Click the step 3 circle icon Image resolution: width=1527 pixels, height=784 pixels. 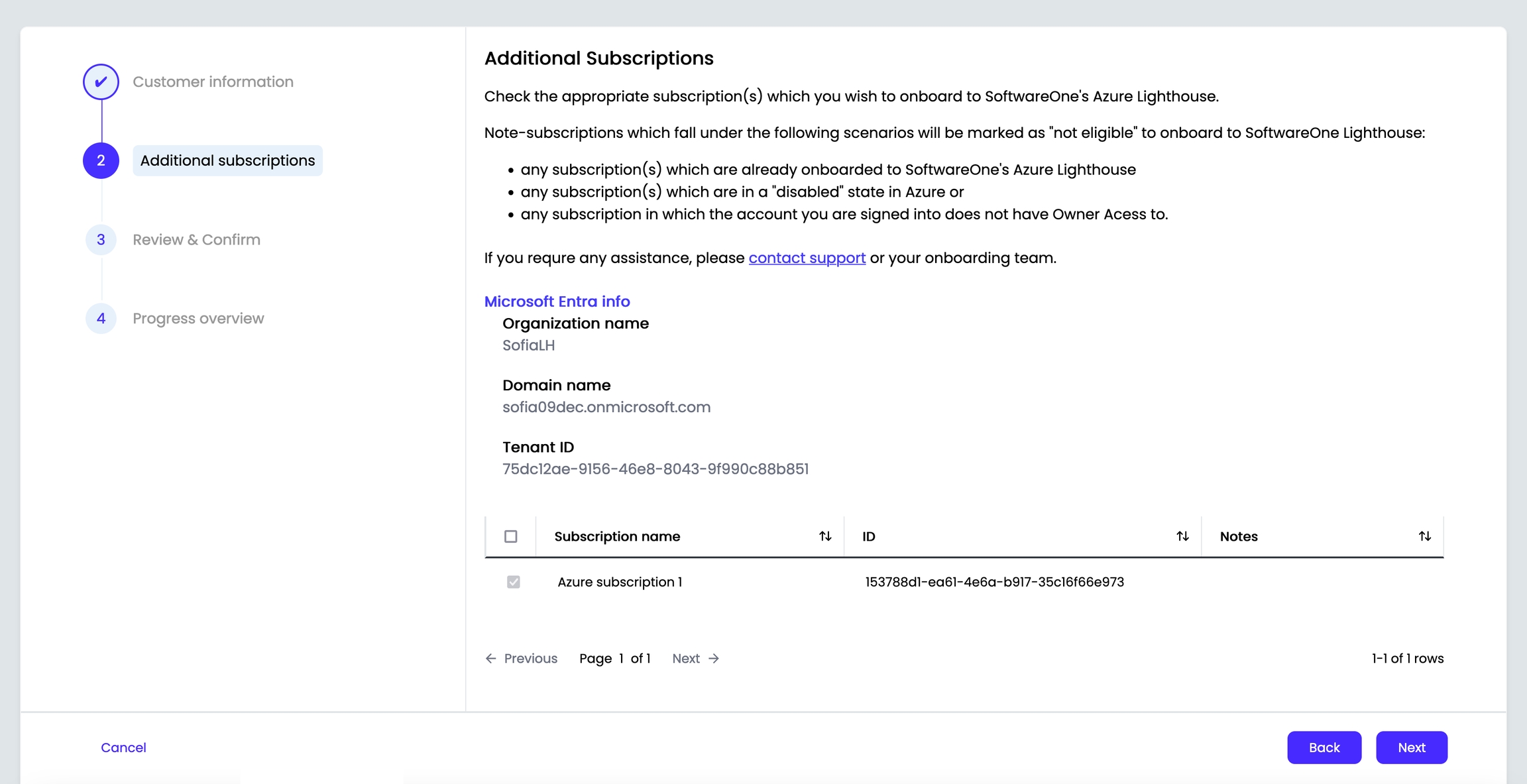pyautogui.click(x=101, y=239)
